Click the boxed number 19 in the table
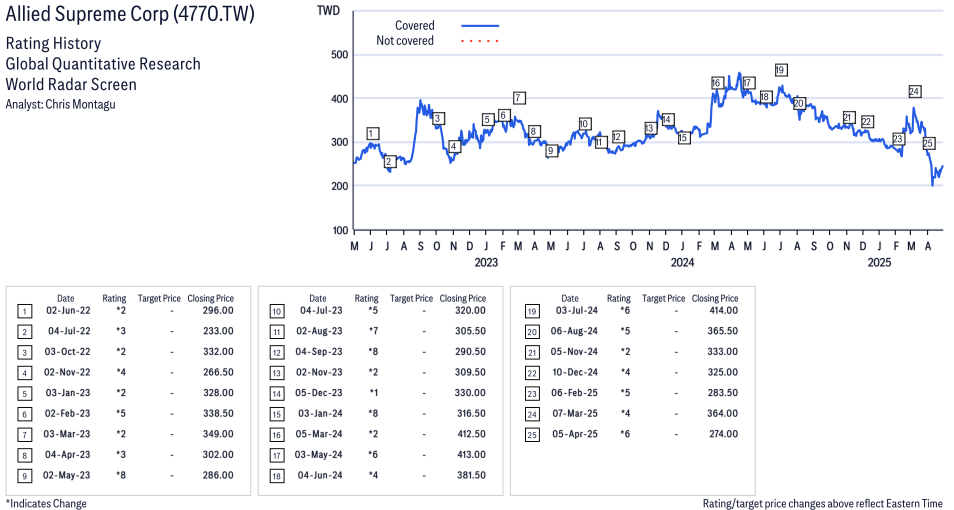The width and height of the screenshot is (954, 510). coord(532,312)
